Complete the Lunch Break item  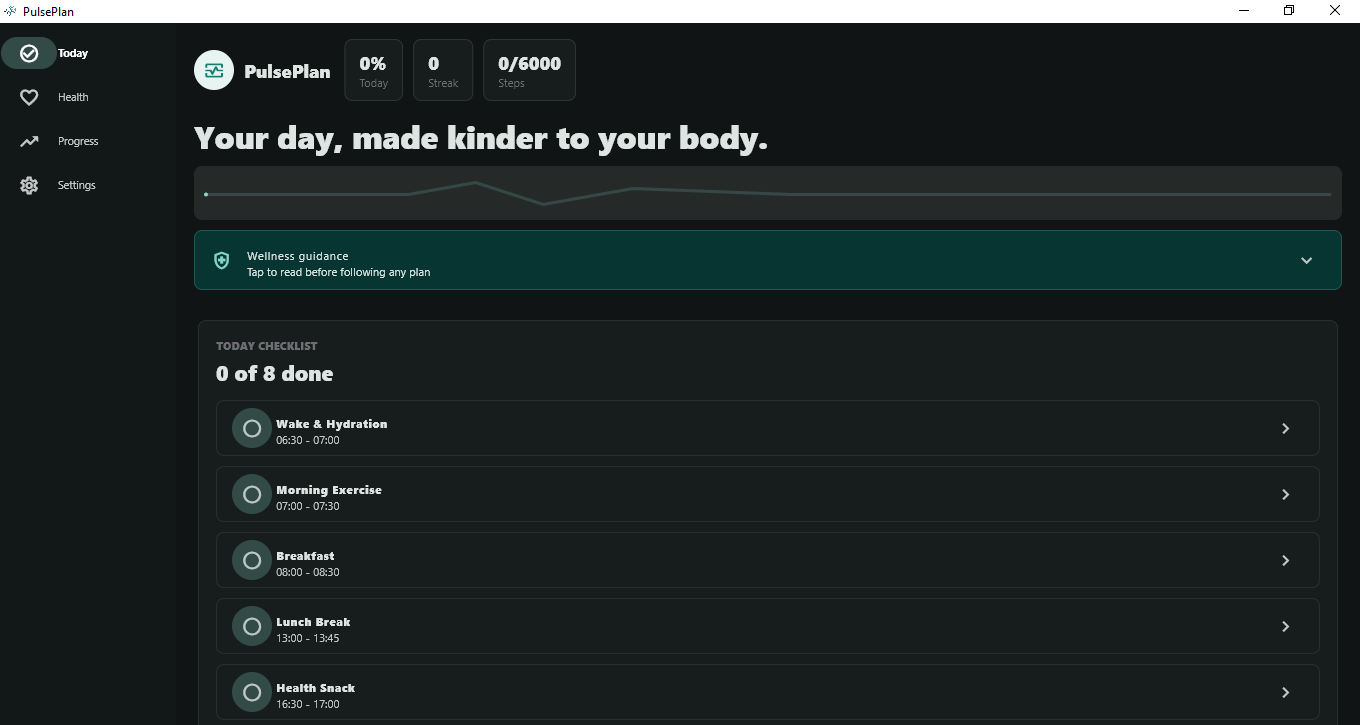(252, 626)
